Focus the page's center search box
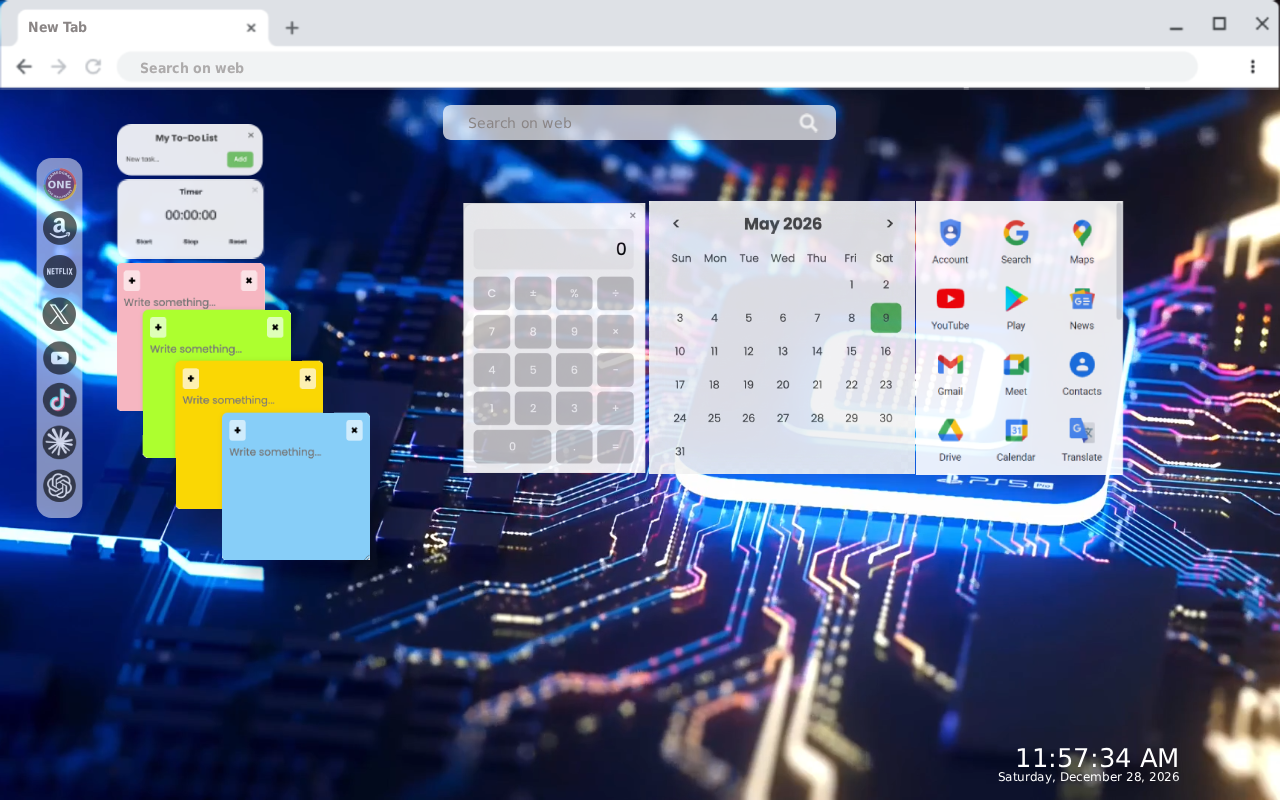 coord(639,123)
